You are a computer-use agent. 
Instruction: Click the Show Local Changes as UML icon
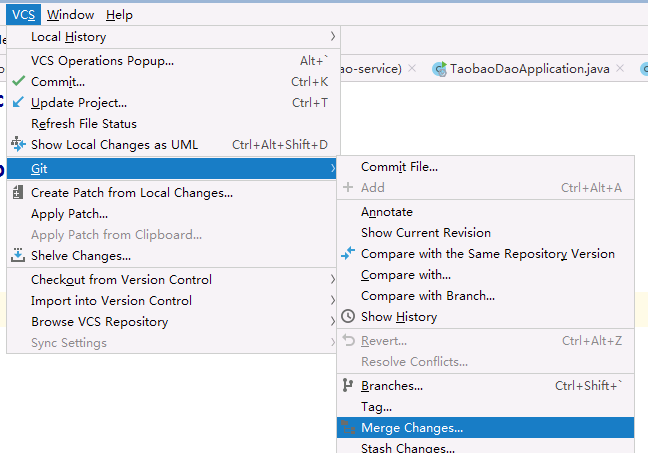pyautogui.click(x=18, y=144)
